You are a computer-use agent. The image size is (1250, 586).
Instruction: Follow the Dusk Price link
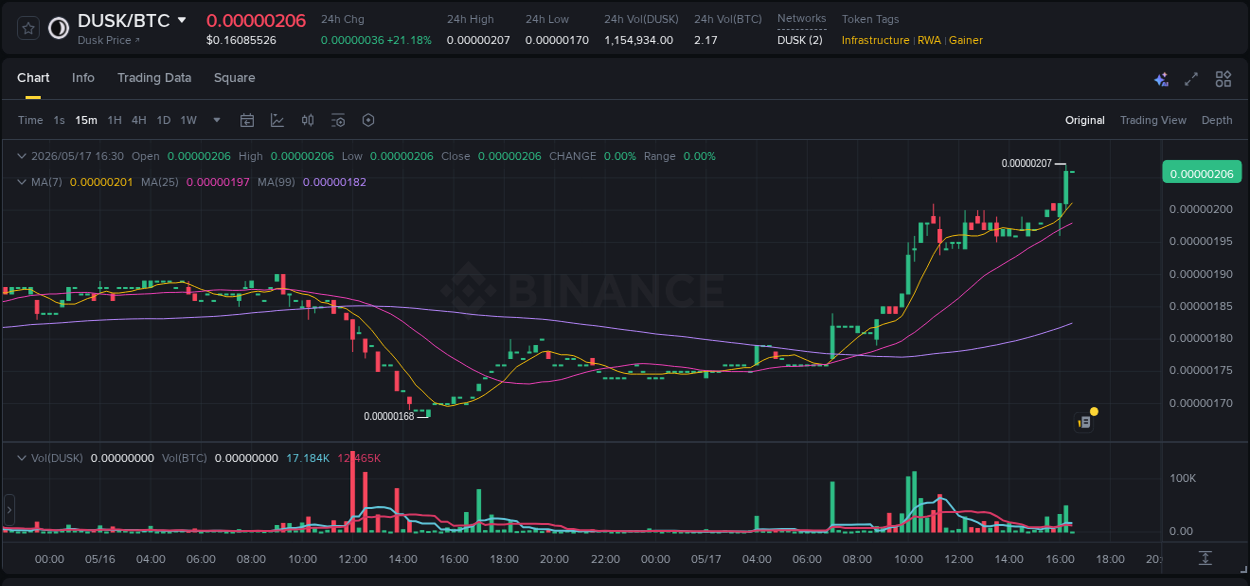[x=109, y=40]
